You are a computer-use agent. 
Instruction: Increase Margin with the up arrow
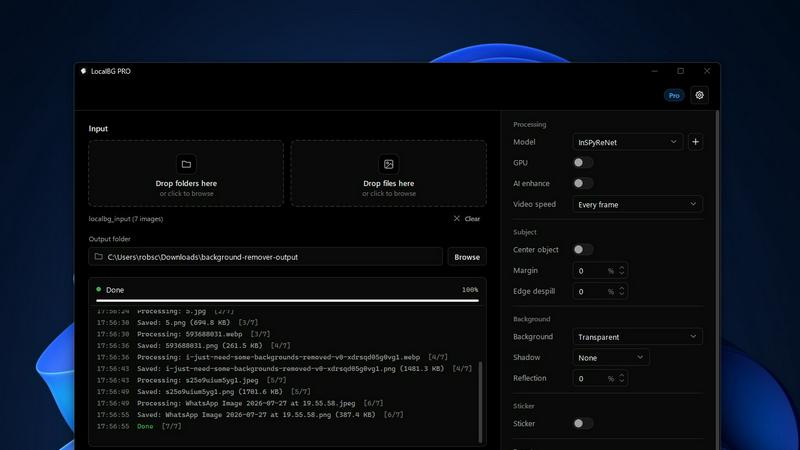coord(621,267)
